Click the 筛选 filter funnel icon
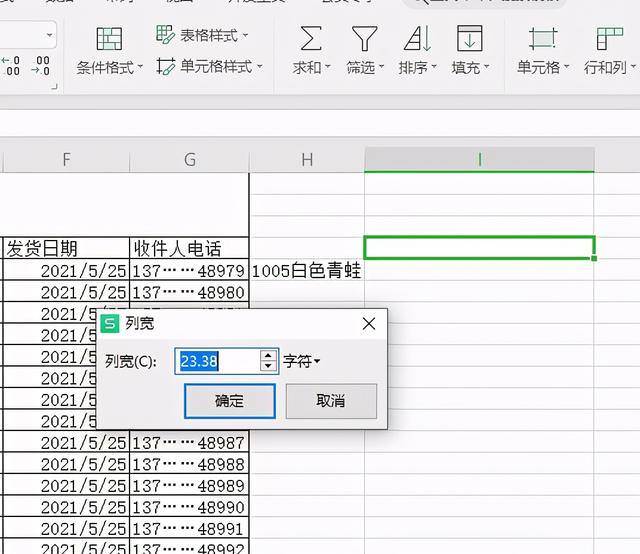This screenshot has height=554, width=640. click(x=364, y=38)
